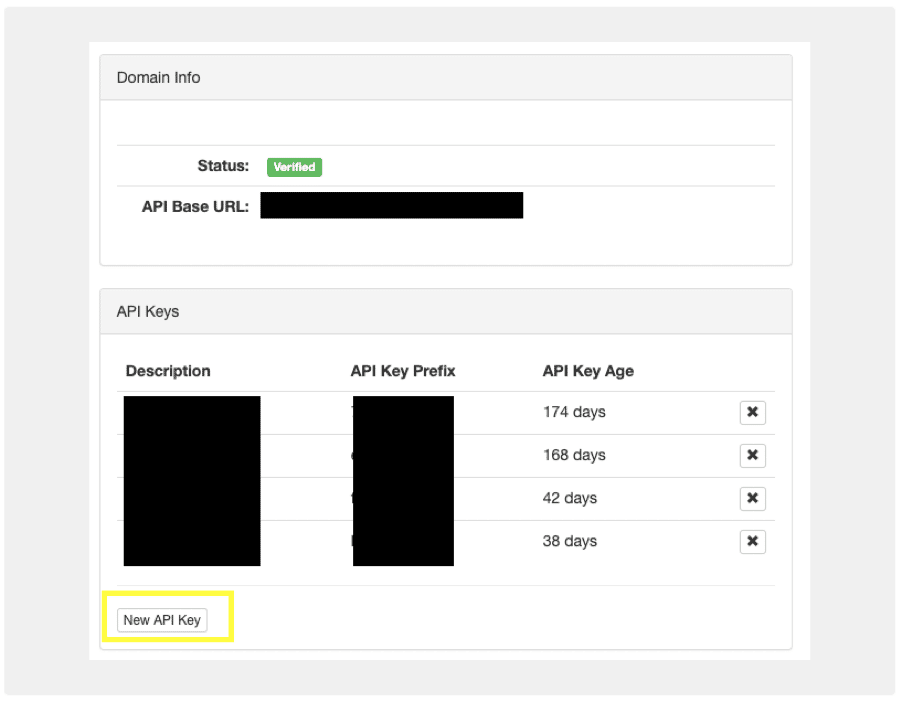902x702 pixels.
Task: Sort by the API Key Age column
Action: [x=588, y=371]
